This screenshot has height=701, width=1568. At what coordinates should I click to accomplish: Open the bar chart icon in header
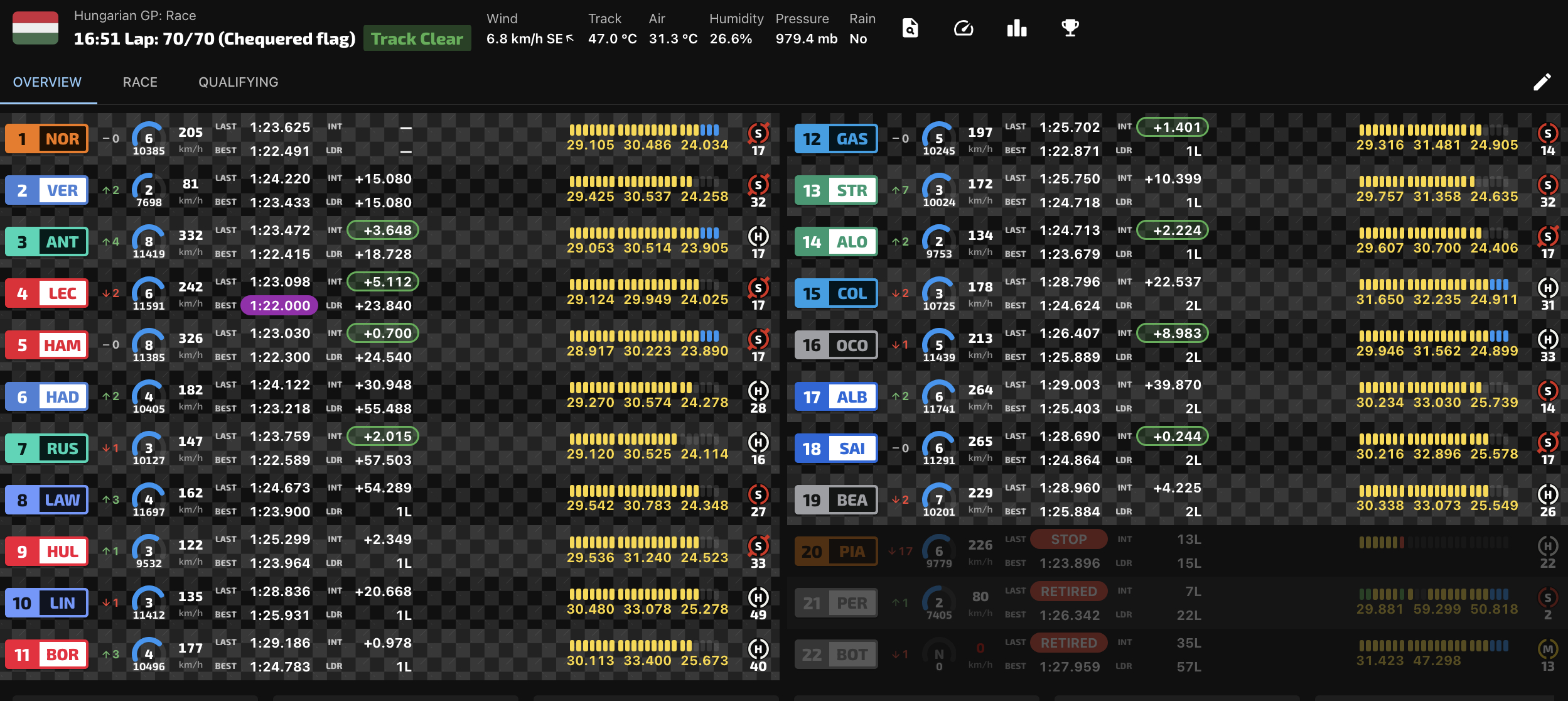click(1017, 28)
